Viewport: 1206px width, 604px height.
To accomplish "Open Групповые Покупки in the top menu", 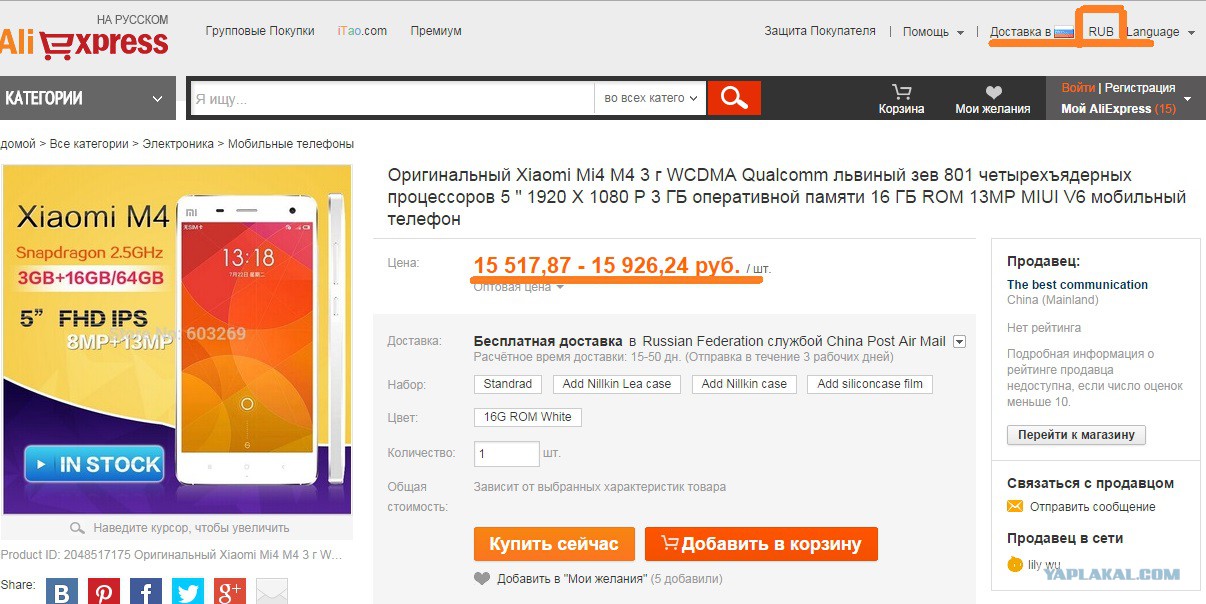I will (x=260, y=31).
